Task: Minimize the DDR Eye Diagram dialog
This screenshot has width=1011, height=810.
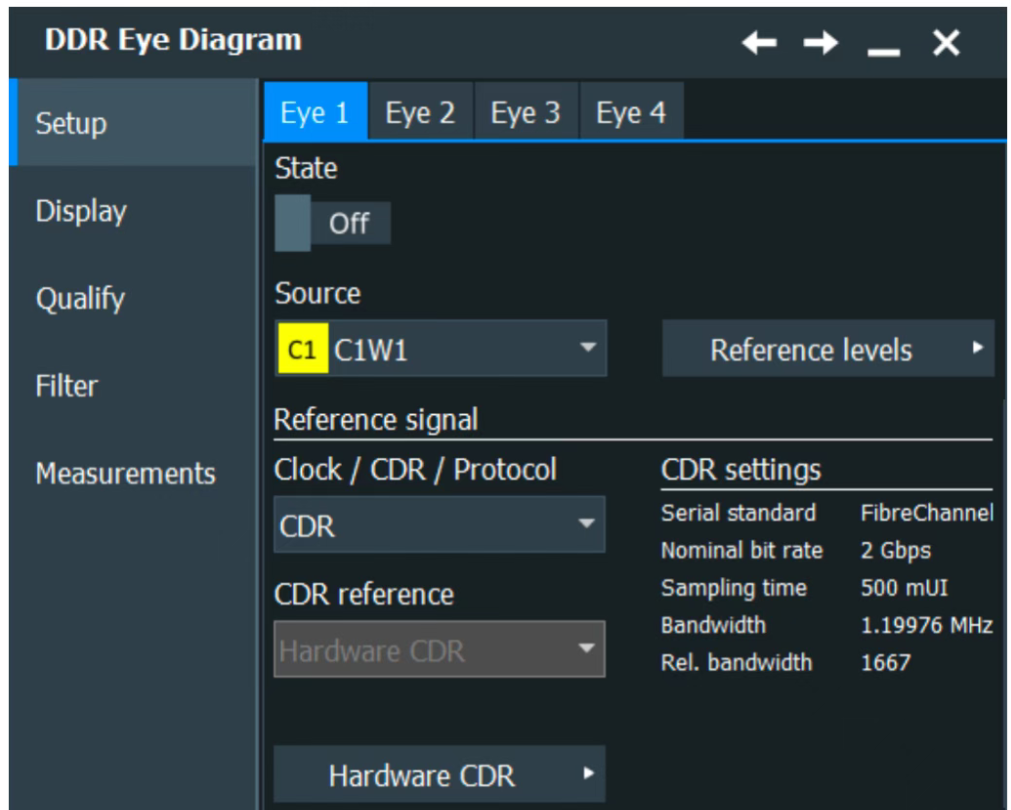Action: [x=883, y=51]
